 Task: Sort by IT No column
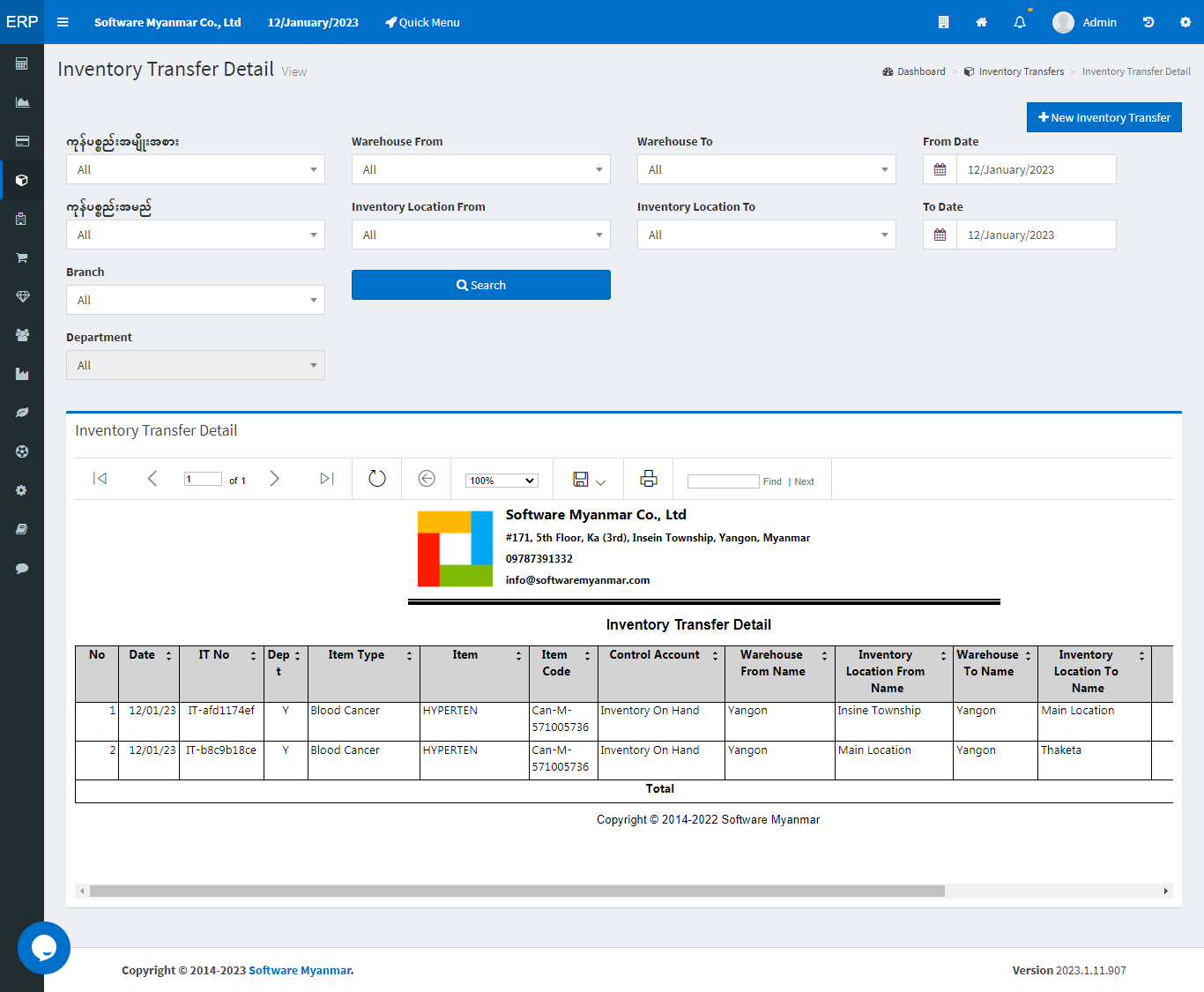[254, 656]
